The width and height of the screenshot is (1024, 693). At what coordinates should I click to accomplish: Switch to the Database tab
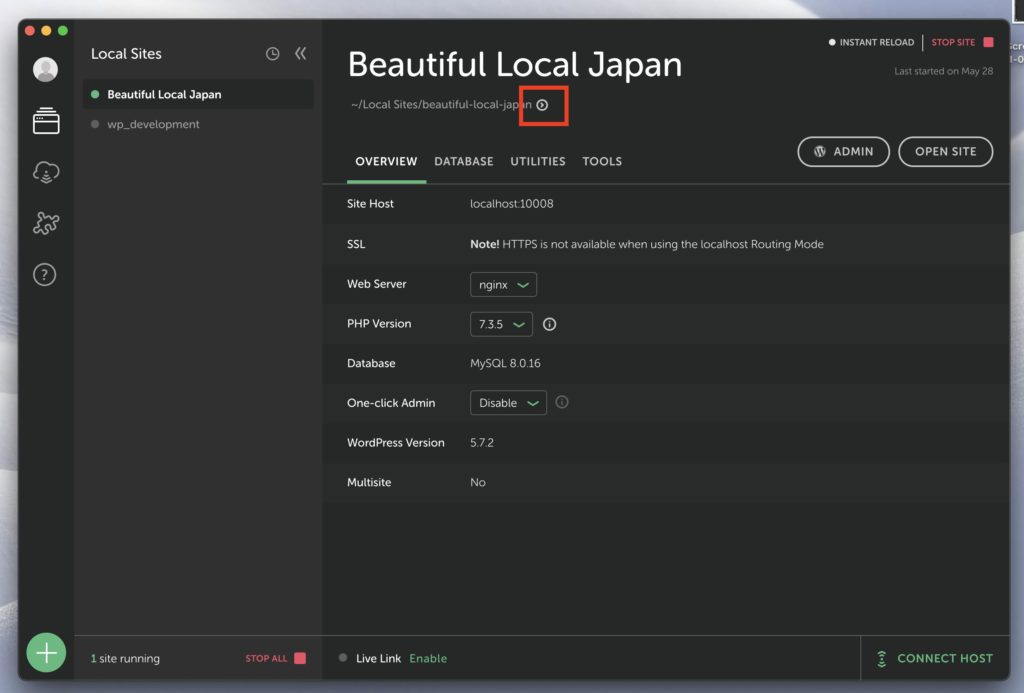click(464, 161)
